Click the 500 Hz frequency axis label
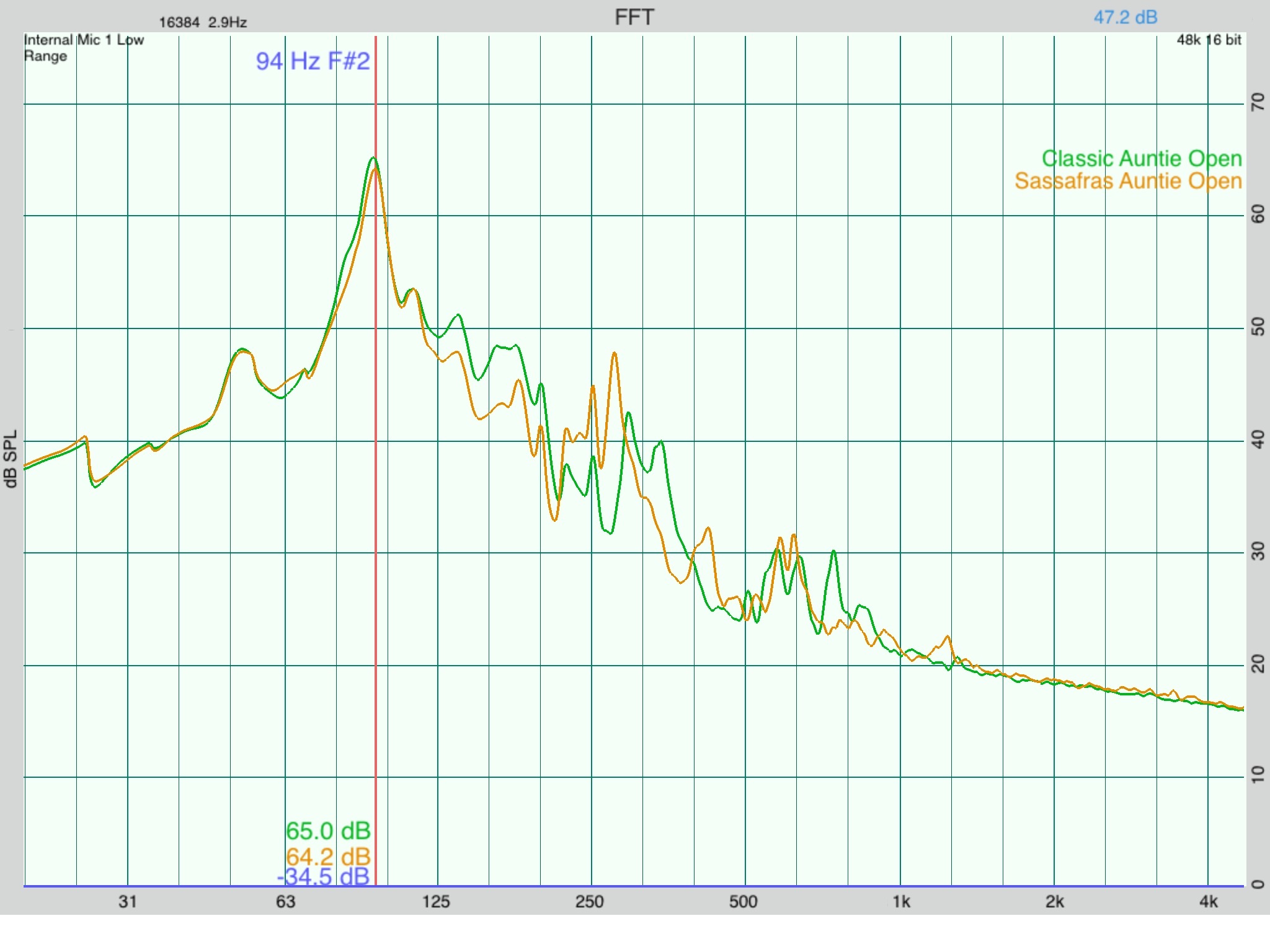Image resolution: width=1270 pixels, height=952 pixels. click(744, 901)
